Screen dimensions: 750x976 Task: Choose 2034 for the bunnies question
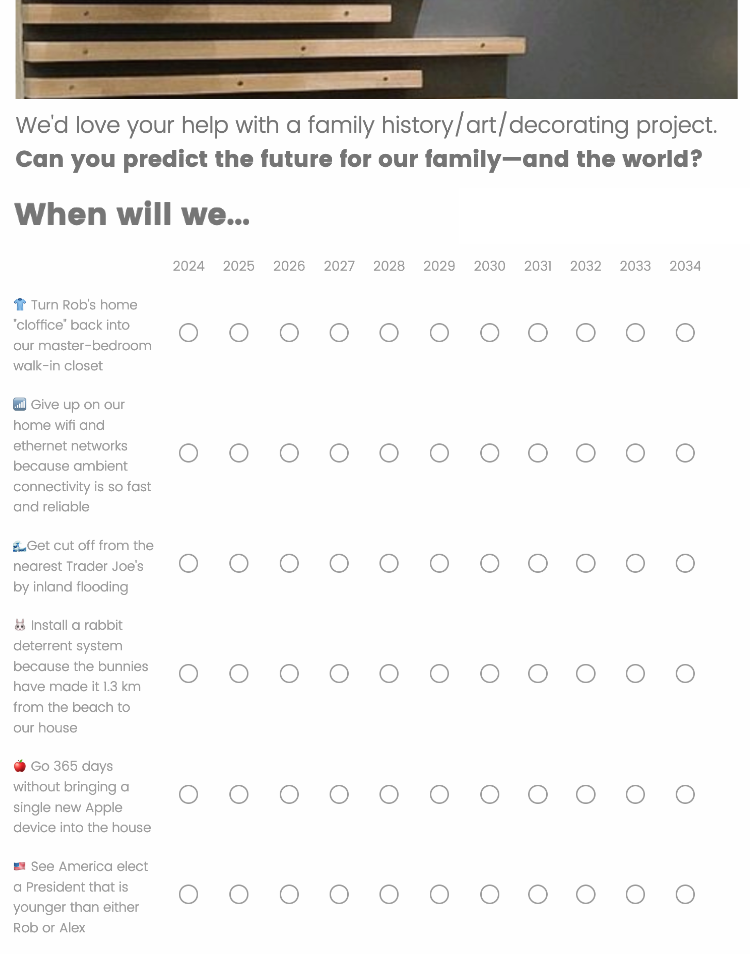[x=685, y=673]
